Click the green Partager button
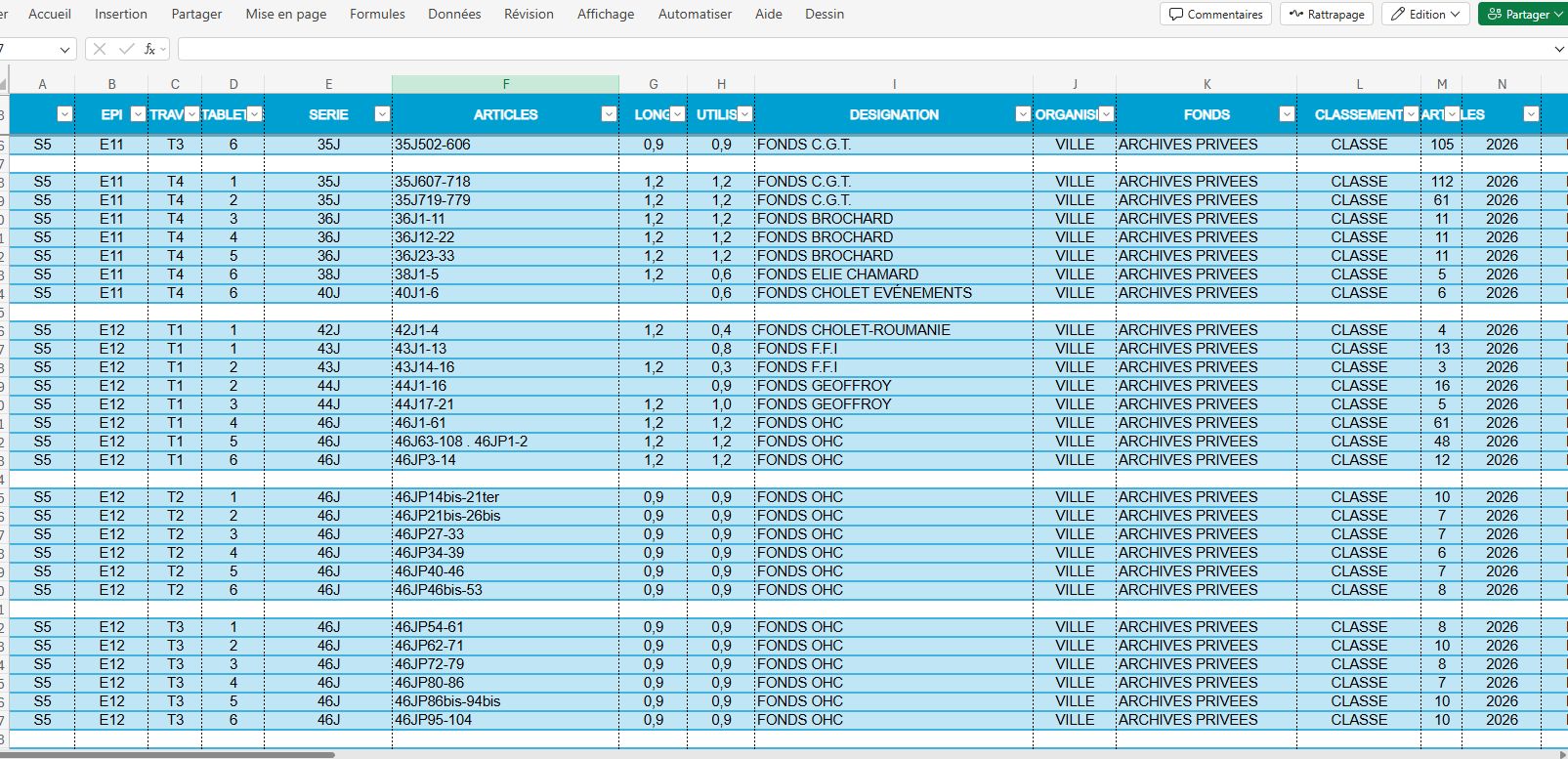Viewport: 1568px width, 759px height. (1519, 15)
